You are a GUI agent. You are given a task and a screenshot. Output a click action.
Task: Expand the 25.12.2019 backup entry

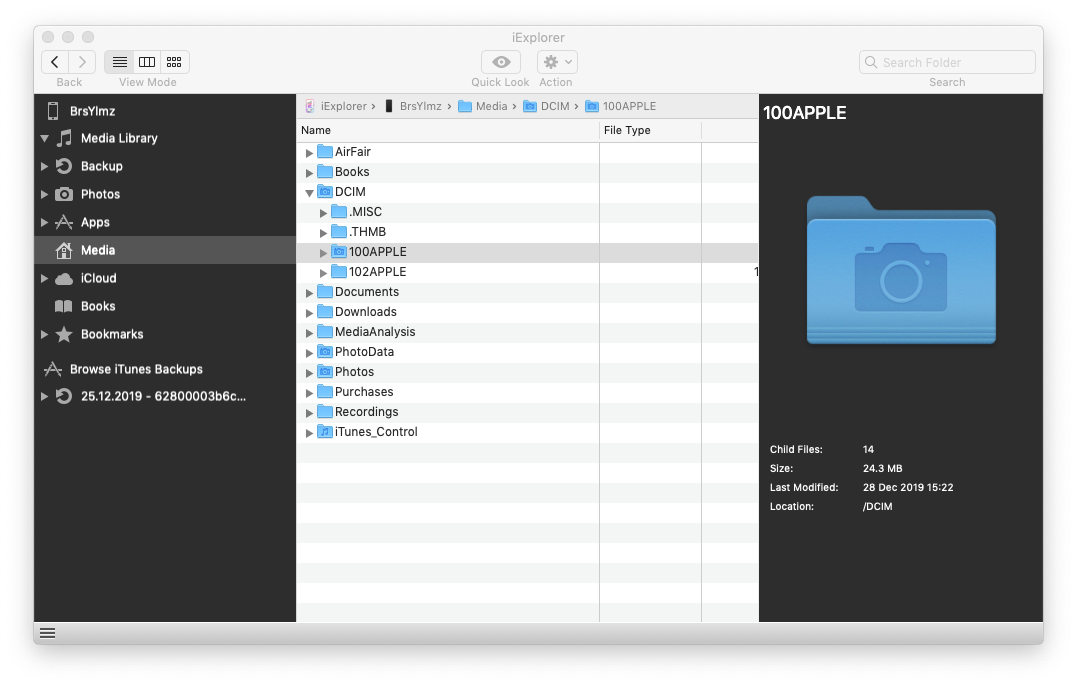(44, 396)
